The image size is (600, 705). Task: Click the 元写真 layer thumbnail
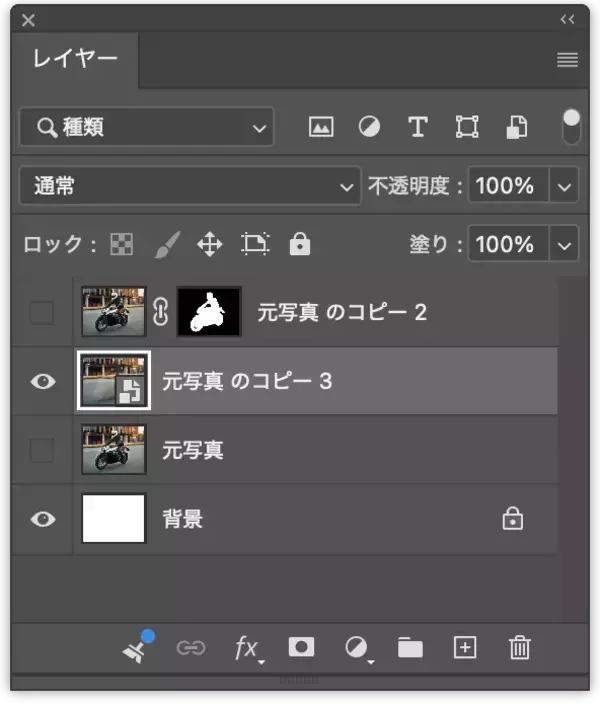pyautogui.click(x=113, y=449)
